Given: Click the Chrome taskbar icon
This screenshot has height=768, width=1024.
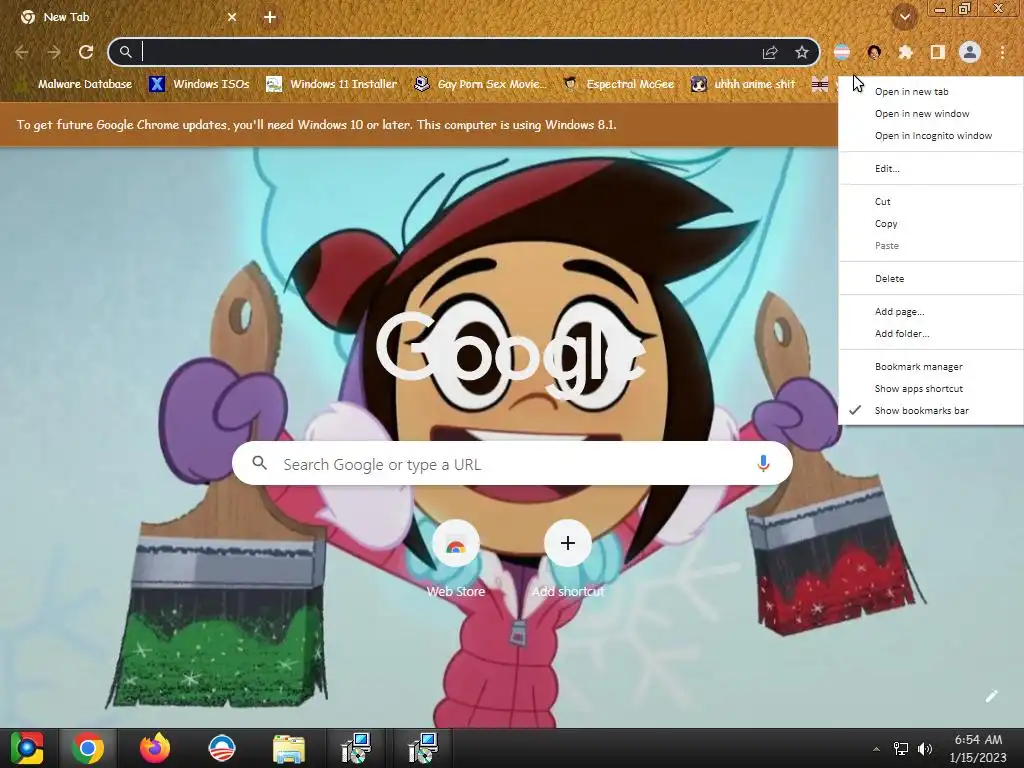Looking at the screenshot, I should click(88, 748).
